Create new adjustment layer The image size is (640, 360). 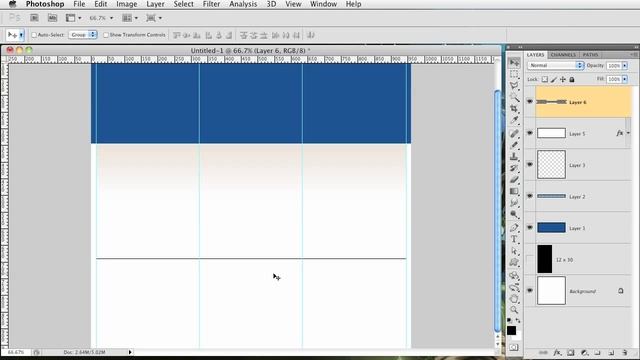[x=584, y=352]
